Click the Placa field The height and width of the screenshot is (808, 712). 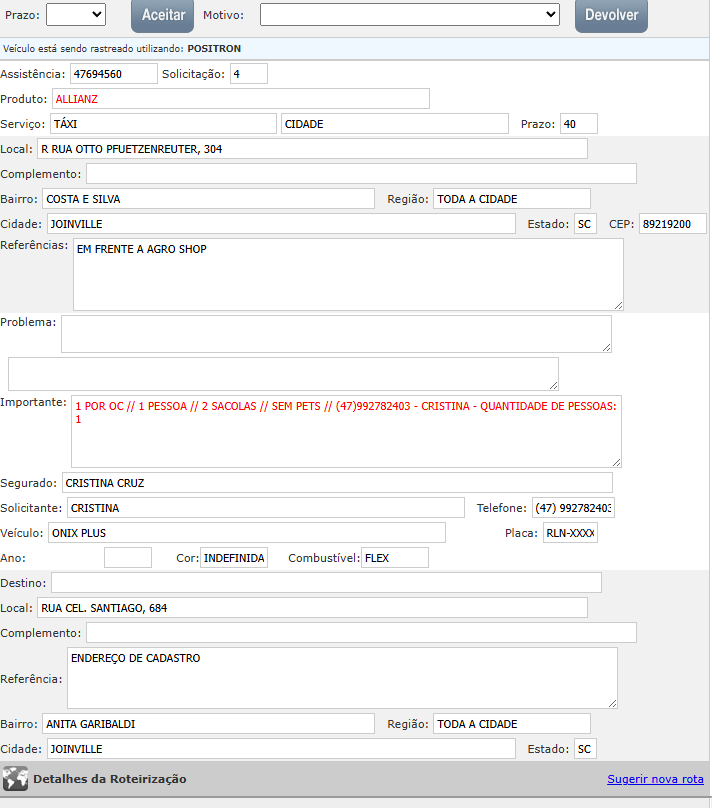click(x=570, y=533)
